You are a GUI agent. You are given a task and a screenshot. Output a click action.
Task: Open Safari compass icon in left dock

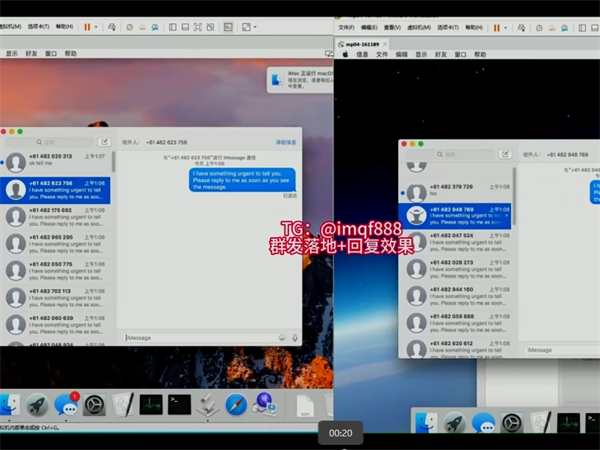(236, 405)
